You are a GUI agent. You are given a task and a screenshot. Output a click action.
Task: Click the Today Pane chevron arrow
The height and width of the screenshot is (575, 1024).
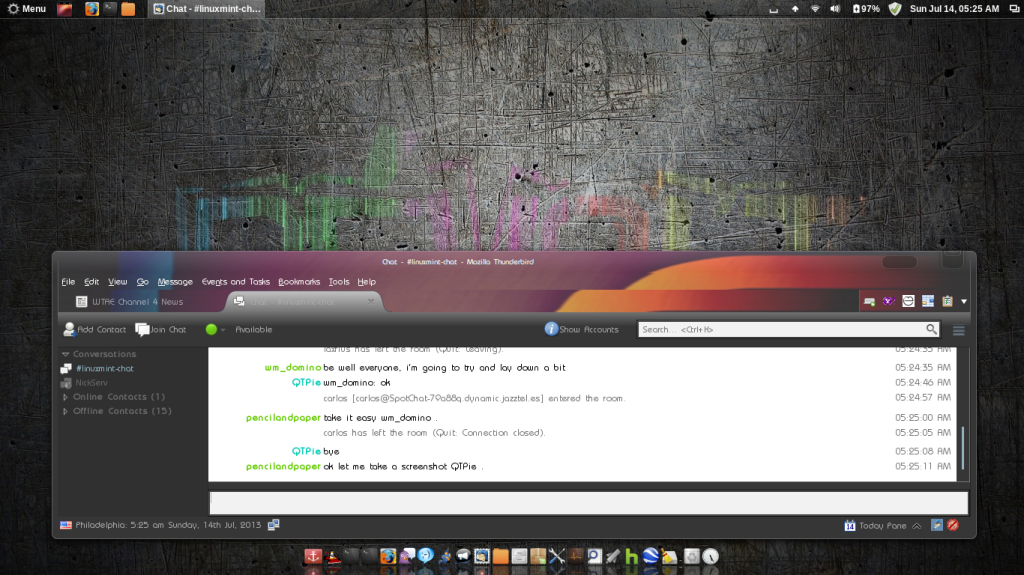[x=917, y=525]
